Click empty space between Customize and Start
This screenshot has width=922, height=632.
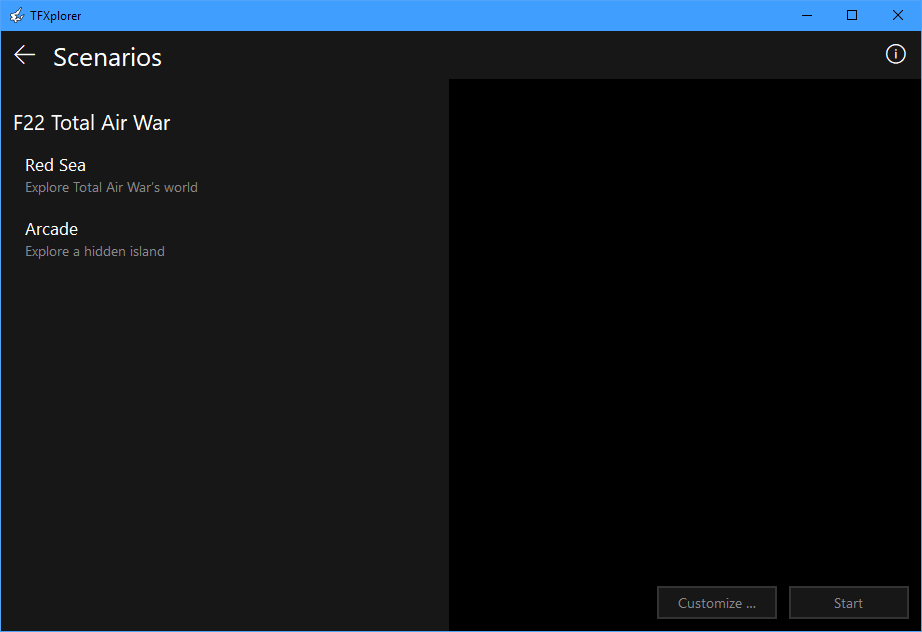tap(783, 603)
